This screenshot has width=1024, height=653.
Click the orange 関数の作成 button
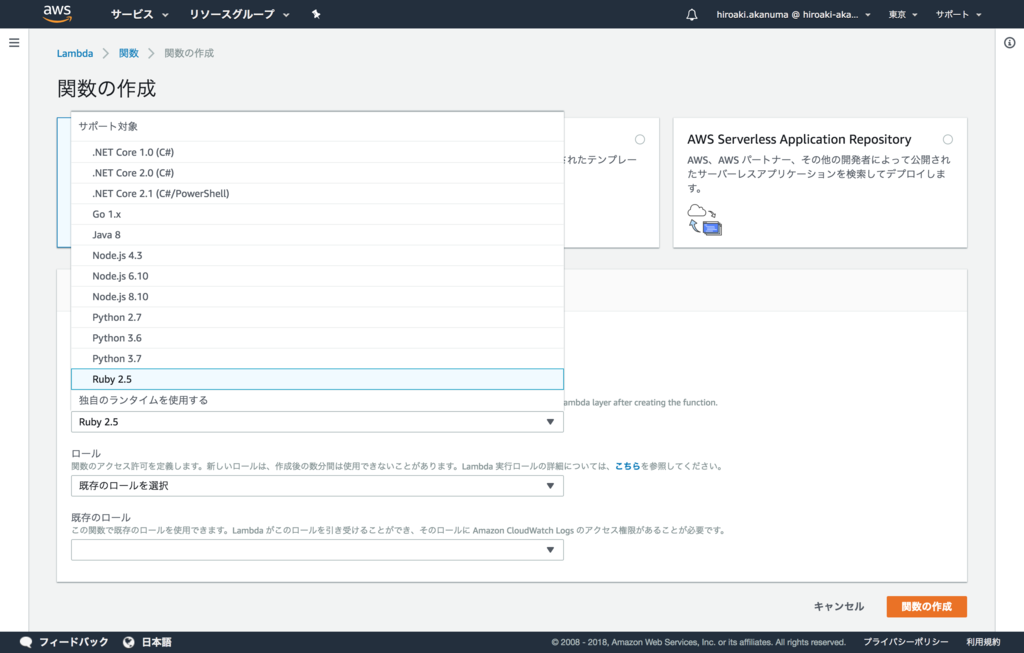click(927, 607)
